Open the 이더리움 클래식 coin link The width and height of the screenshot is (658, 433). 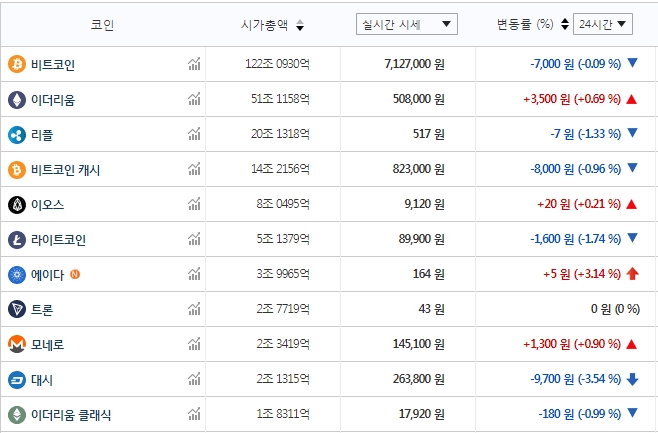coord(72,414)
